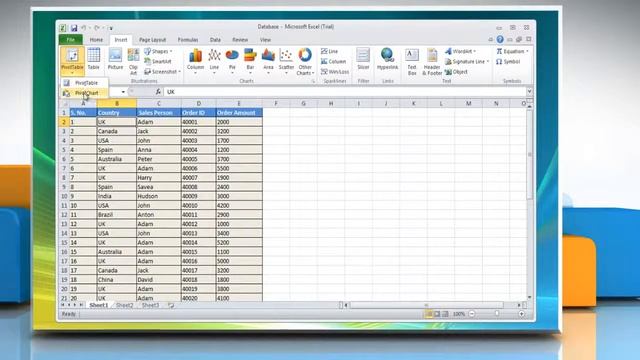Click the Save icon in quick access toolbar
The image size is (640, 360).
(x=74, y=28)
